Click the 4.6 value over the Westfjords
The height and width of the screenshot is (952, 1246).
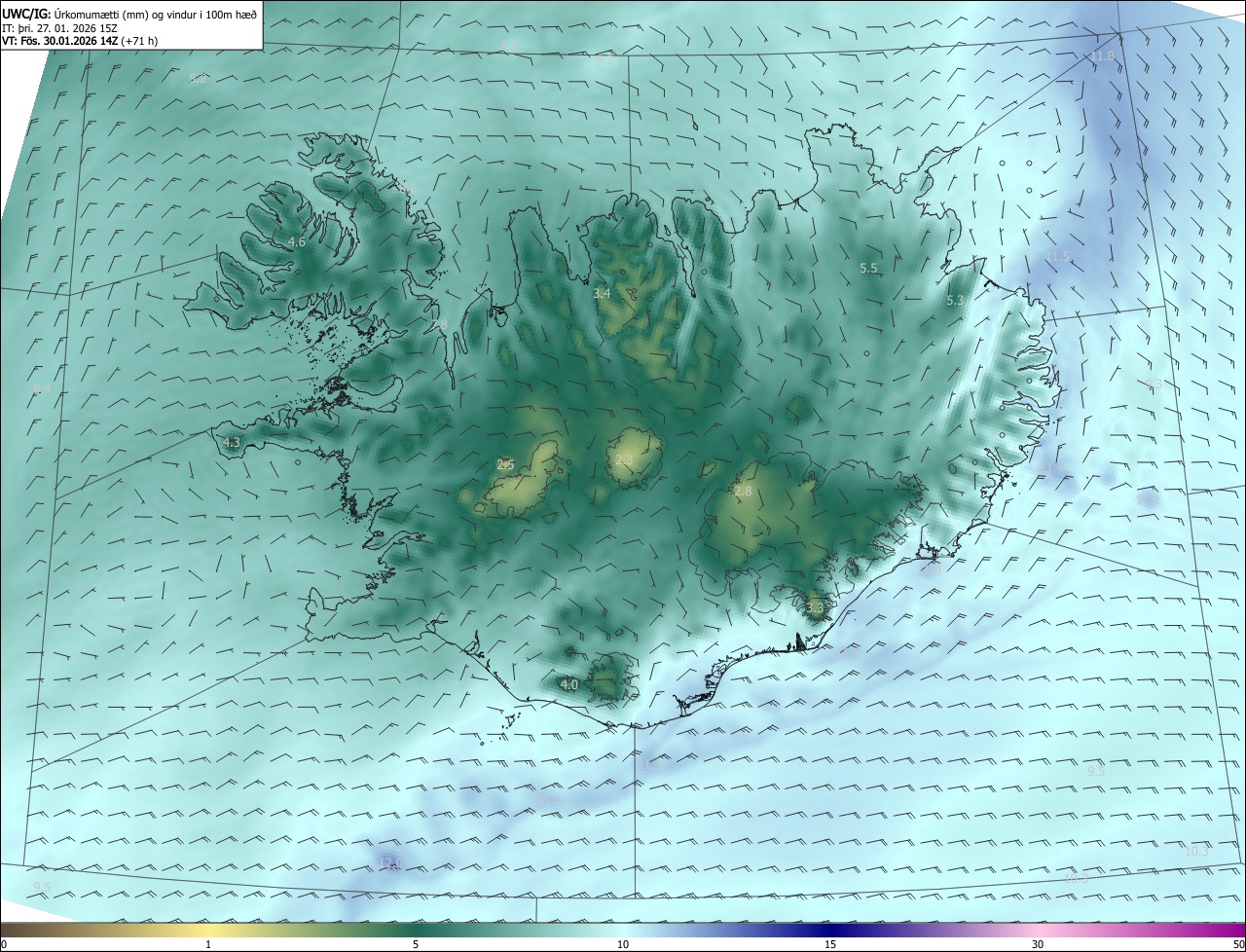(x=297, y=241)
